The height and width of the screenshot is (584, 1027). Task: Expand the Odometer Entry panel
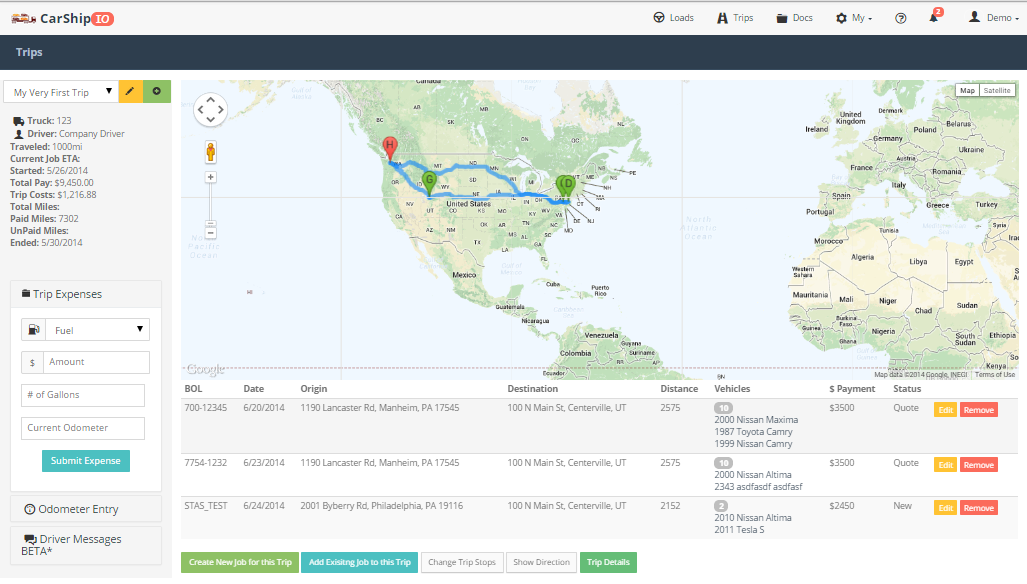(x=85, y=509)
